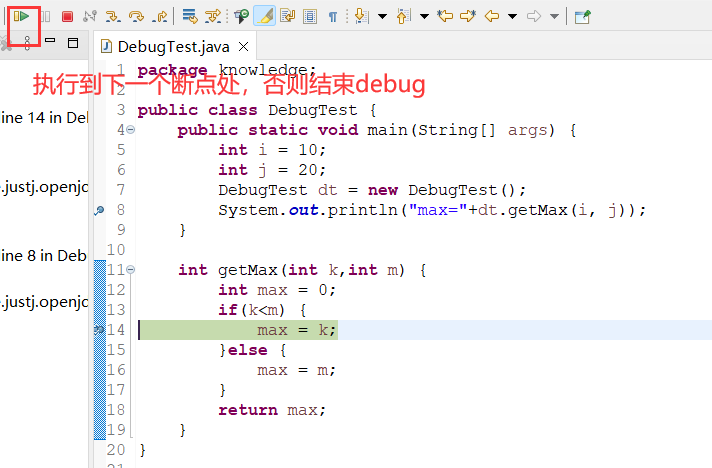This screenshot has width=712, height=468.
Task: Step Over the current line
Action: (x=136, y=17)
